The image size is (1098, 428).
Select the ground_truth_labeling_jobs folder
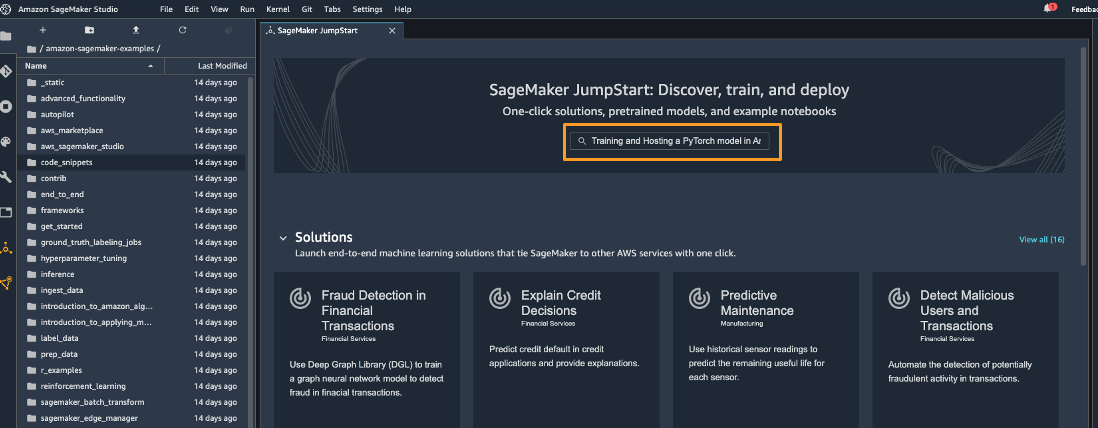[133, 242]
